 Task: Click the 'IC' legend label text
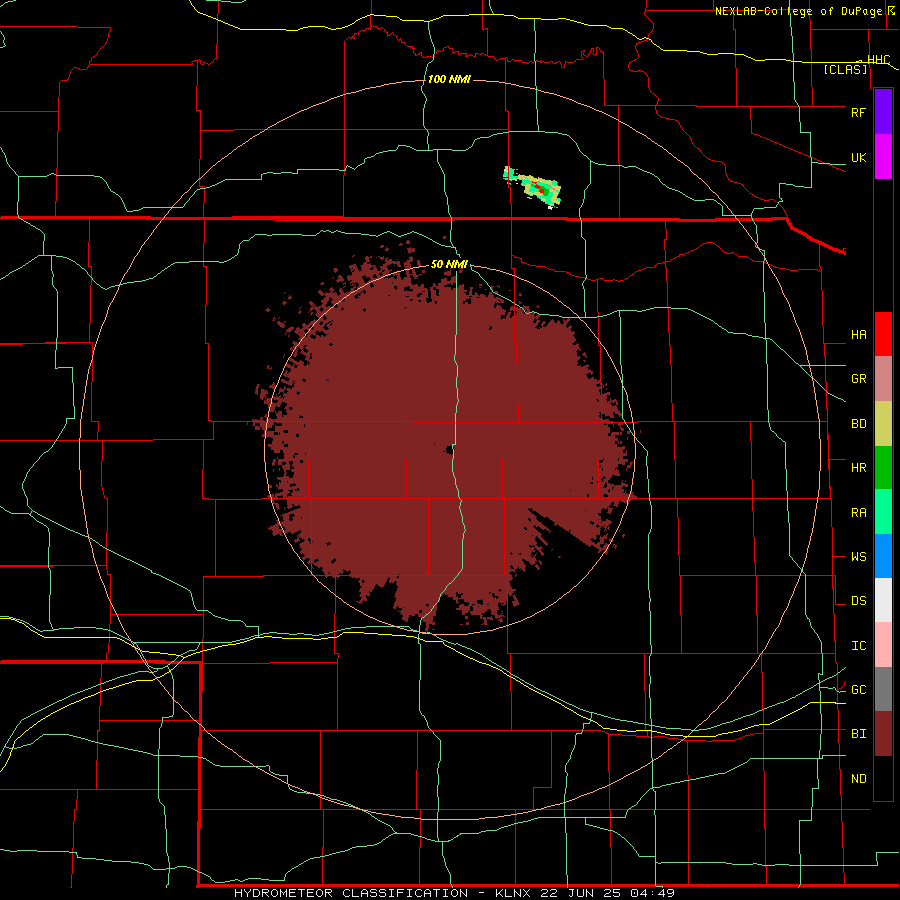858,646
